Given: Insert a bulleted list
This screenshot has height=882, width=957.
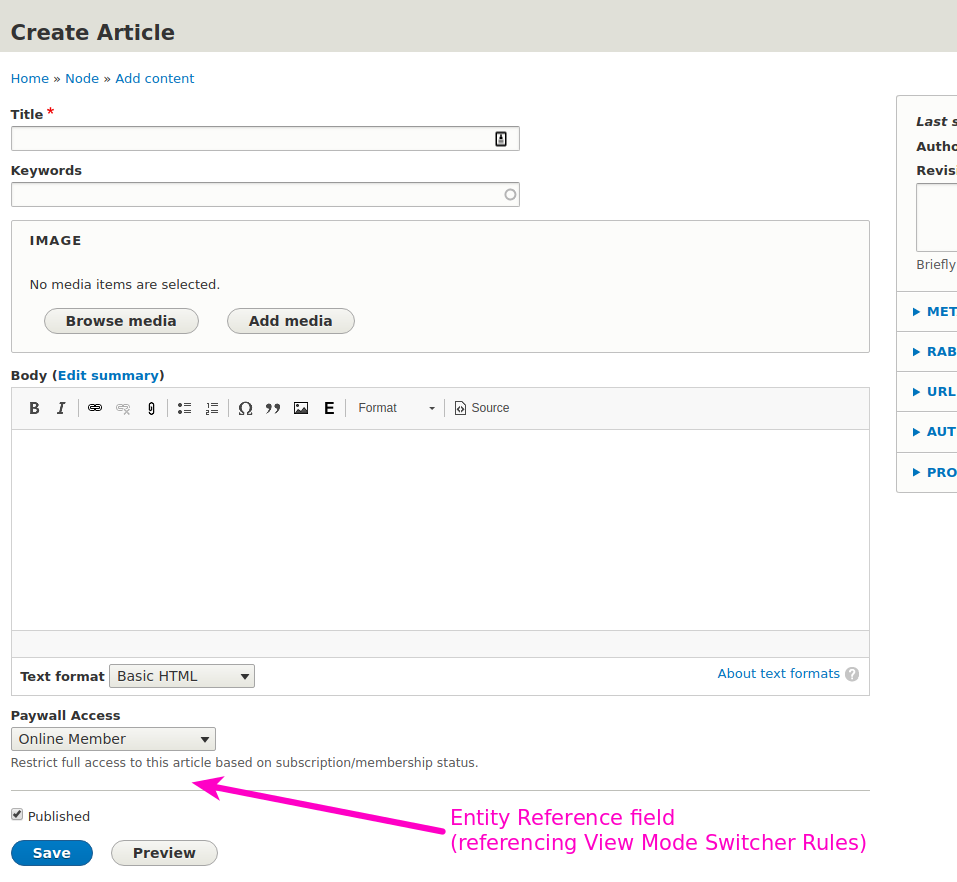Looking at the screenshot, I should click(184, 408).
